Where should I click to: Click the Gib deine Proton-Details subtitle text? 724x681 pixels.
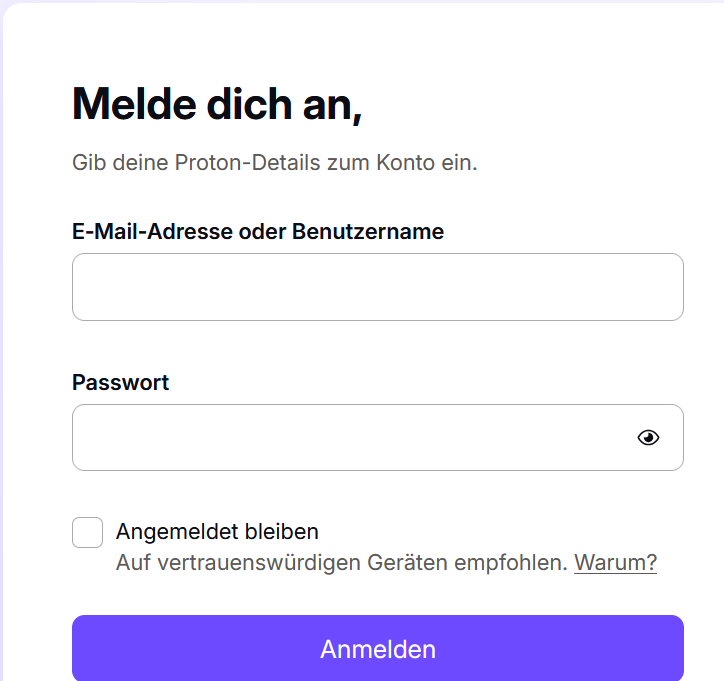pyautogui.click(x=275, y=162)
